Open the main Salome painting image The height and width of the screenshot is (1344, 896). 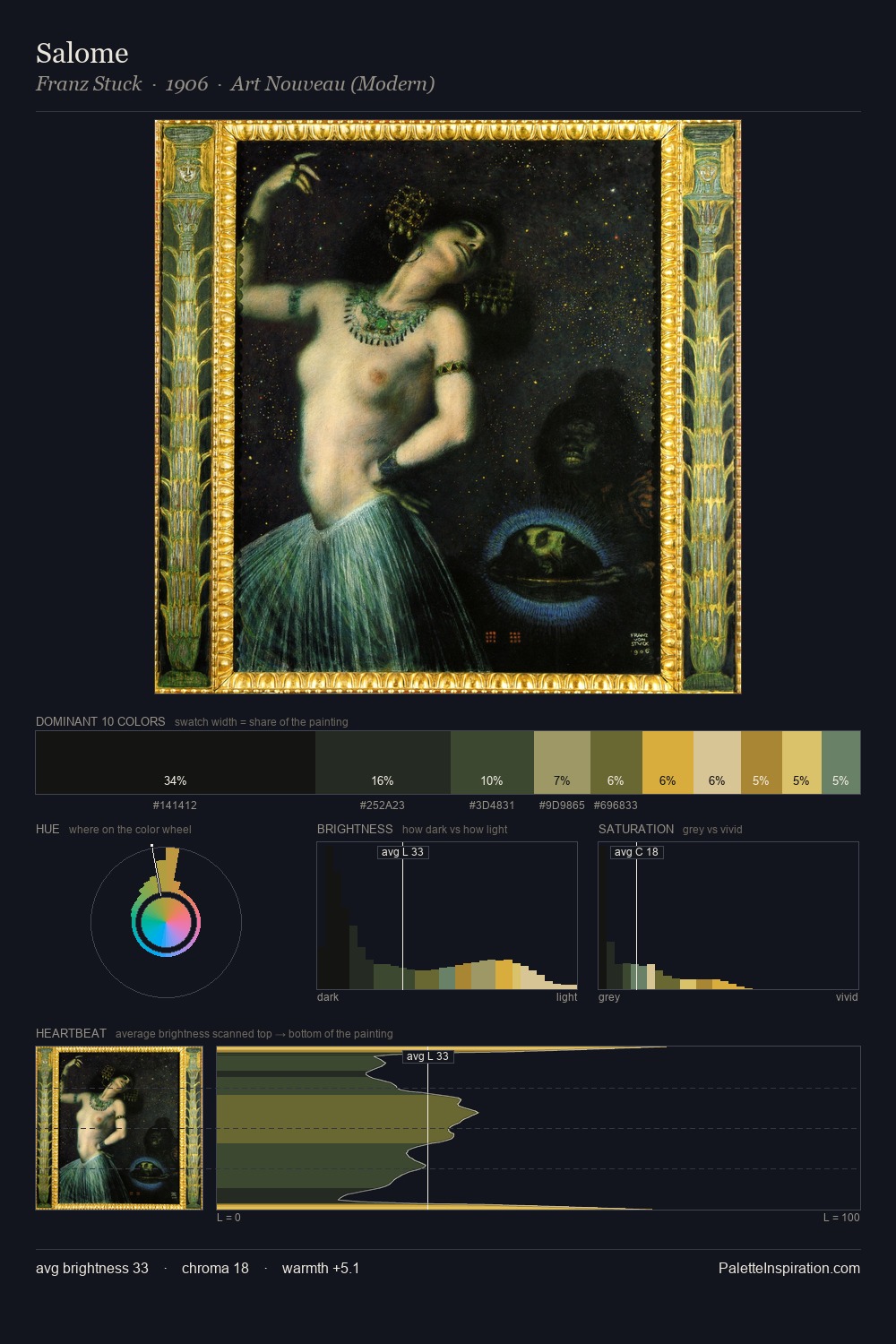click(x=448, y=407)
